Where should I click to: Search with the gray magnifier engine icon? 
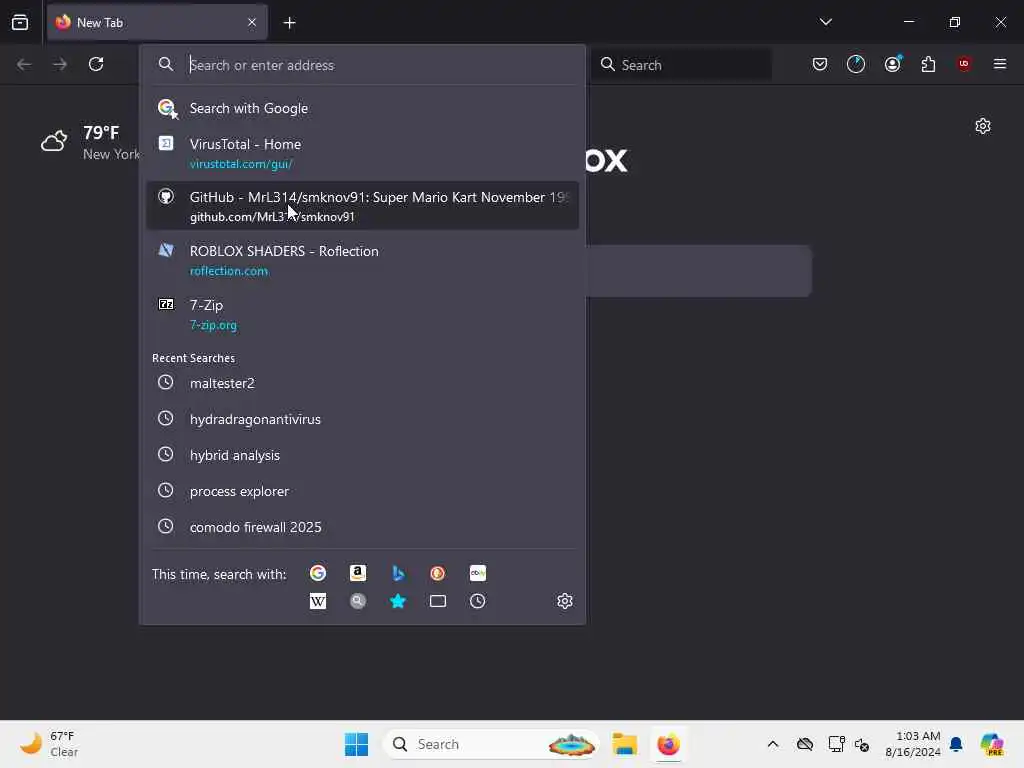pos(358,601)
